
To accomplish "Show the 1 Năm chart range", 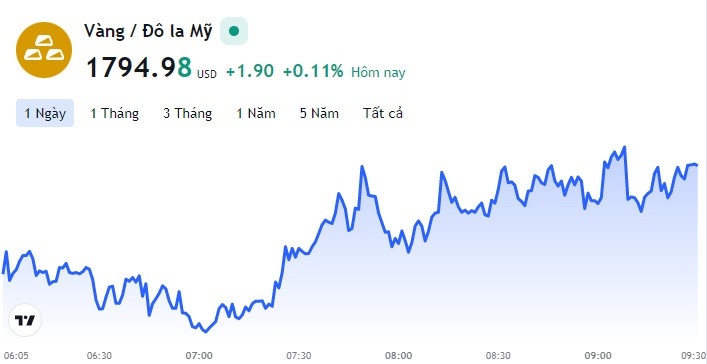I will point(256,113).
